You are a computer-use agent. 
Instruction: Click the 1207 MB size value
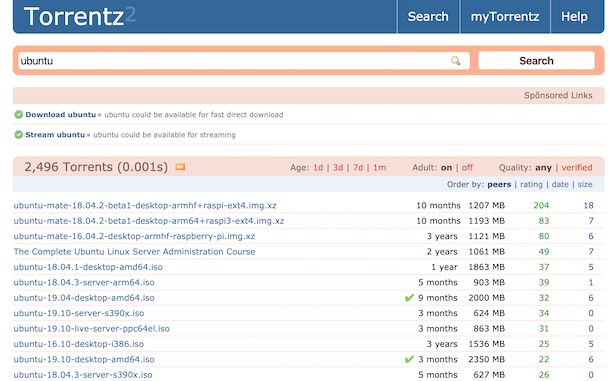pyautogui.click(x=486, y=205)
